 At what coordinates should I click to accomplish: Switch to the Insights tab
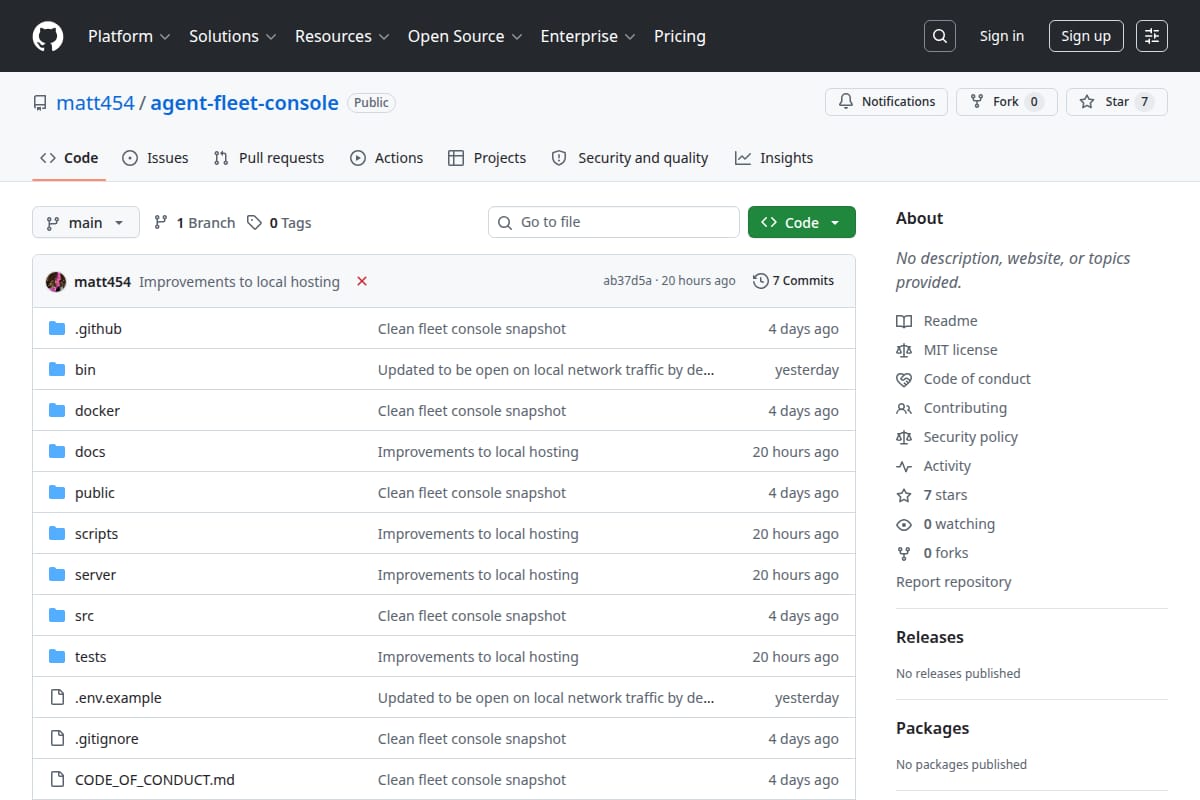click(x=774, y=158)
